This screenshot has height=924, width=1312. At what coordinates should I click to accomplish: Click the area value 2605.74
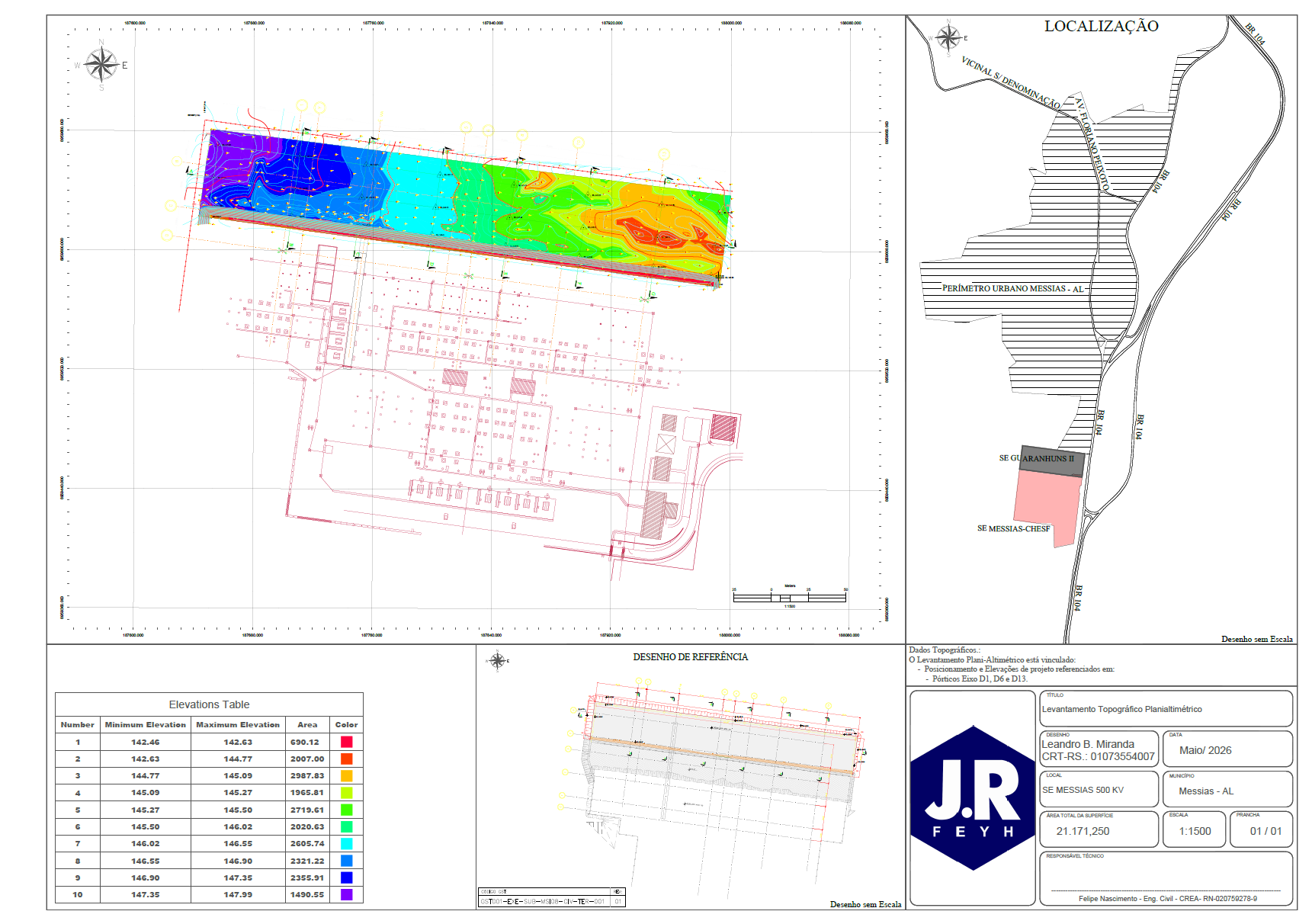tap(307, 843)
